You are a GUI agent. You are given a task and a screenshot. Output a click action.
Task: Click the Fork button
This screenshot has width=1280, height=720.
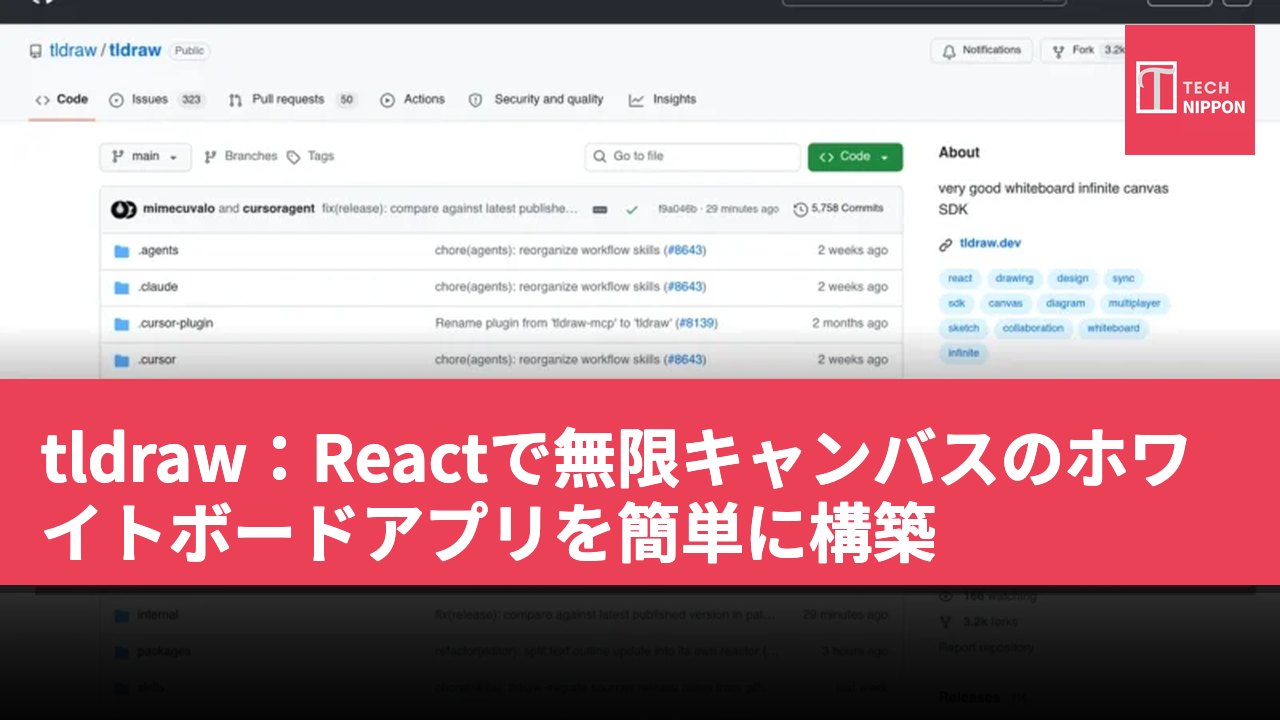click(1083, 50)
